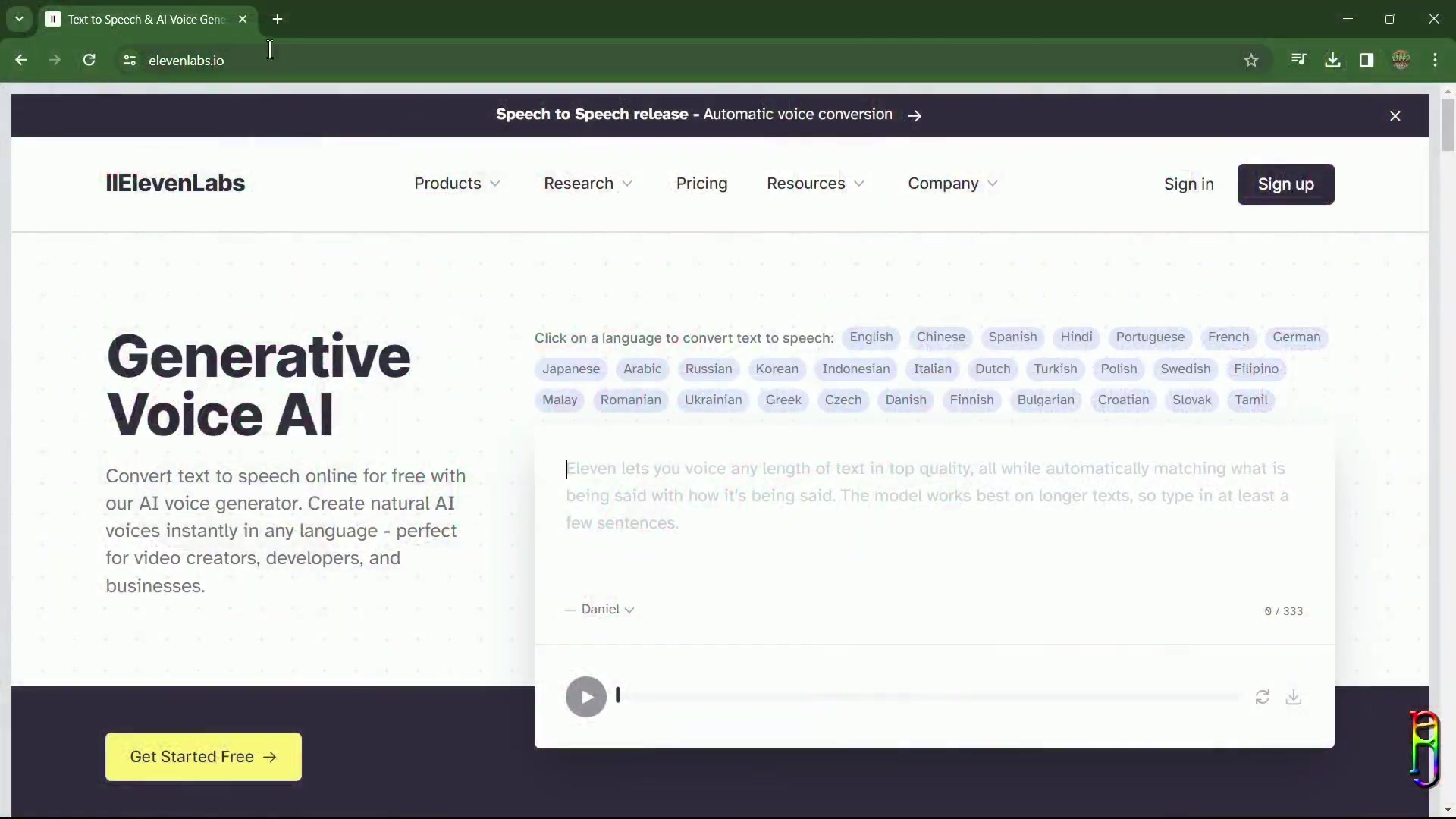Open the Chrome three-dot menu
Image resolution: width=1456 pixels, height=819 pixels.
tap(1436, 60)
